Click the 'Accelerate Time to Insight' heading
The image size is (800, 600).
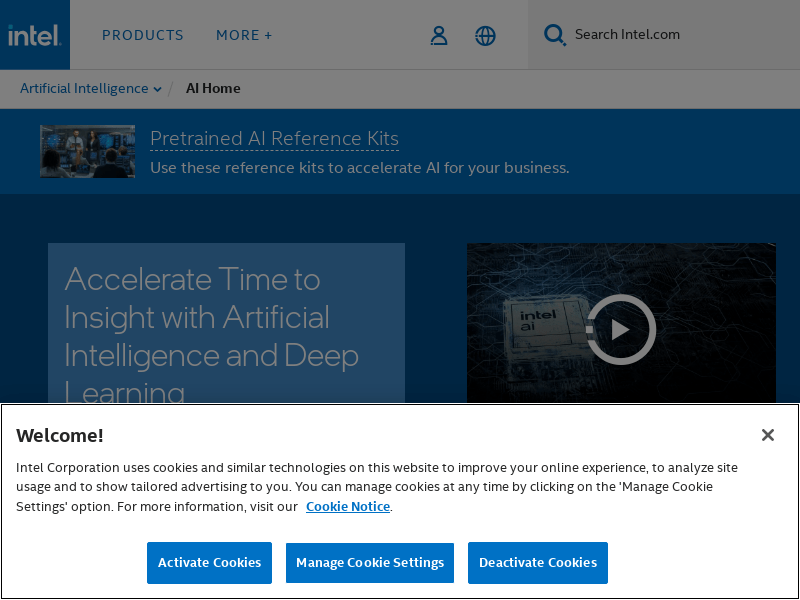[x=212, y=336]
